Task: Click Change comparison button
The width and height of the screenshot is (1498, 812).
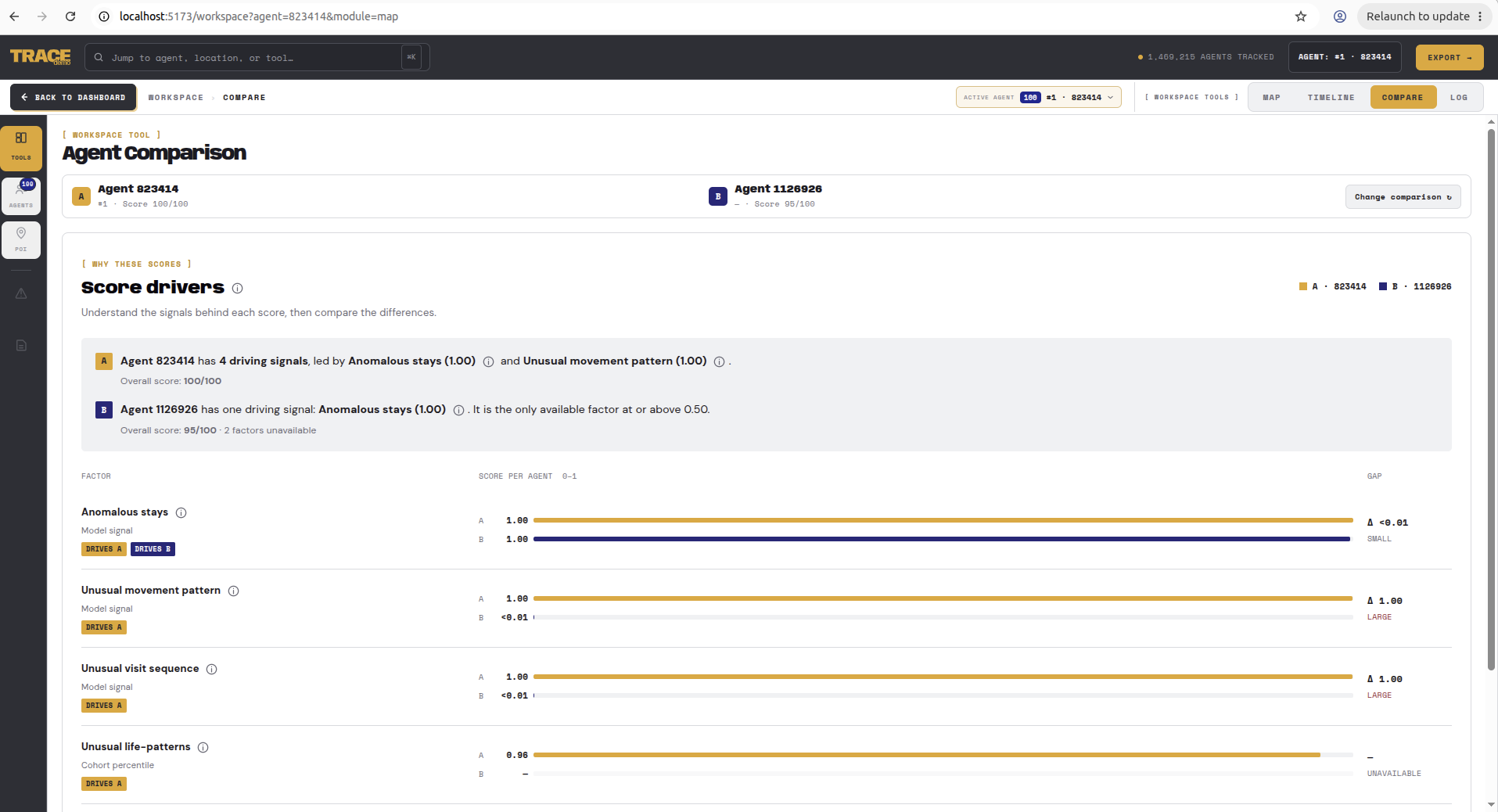Action: tap(1403, 197)
